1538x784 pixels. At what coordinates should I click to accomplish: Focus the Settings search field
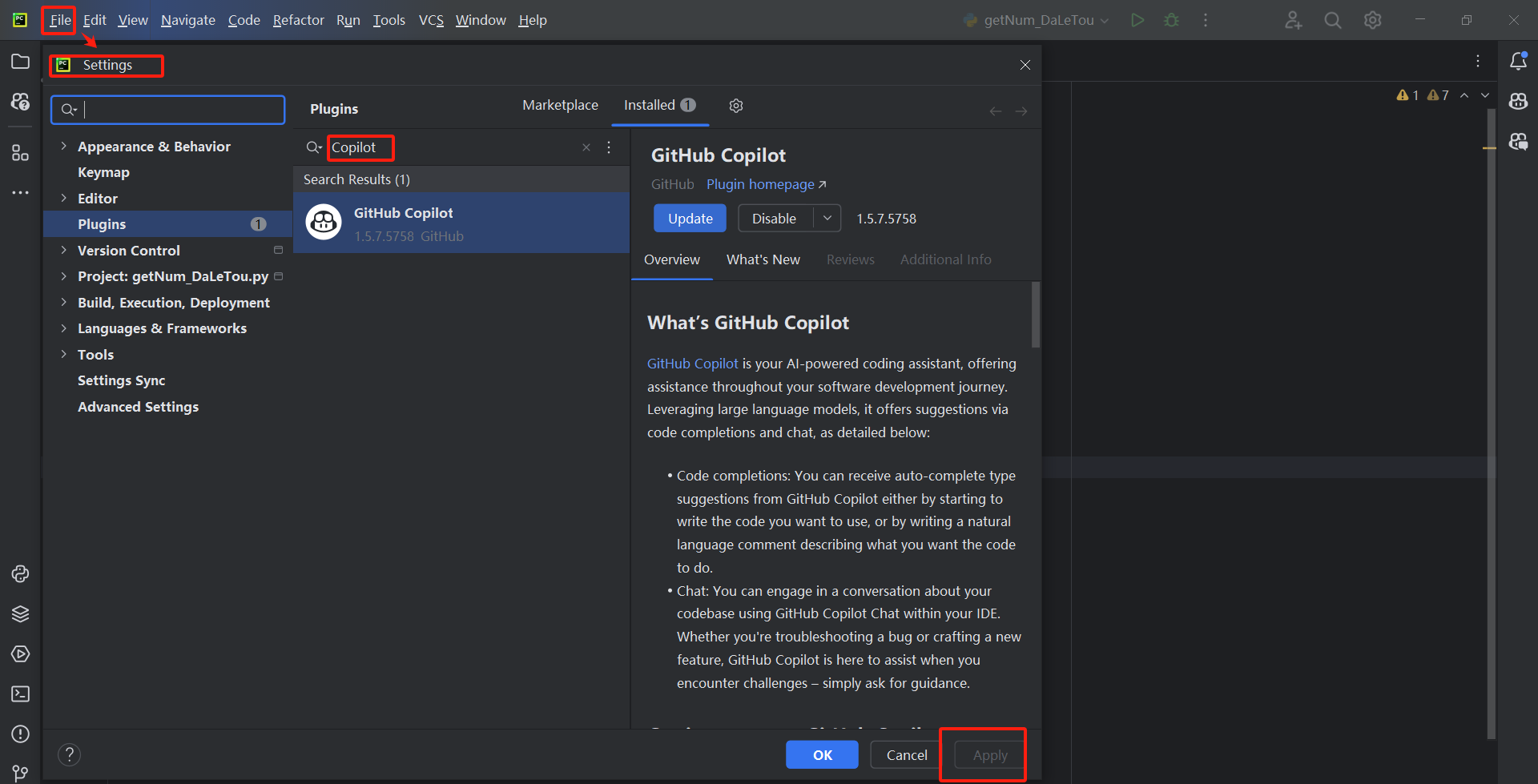click(x=168, y=110)
